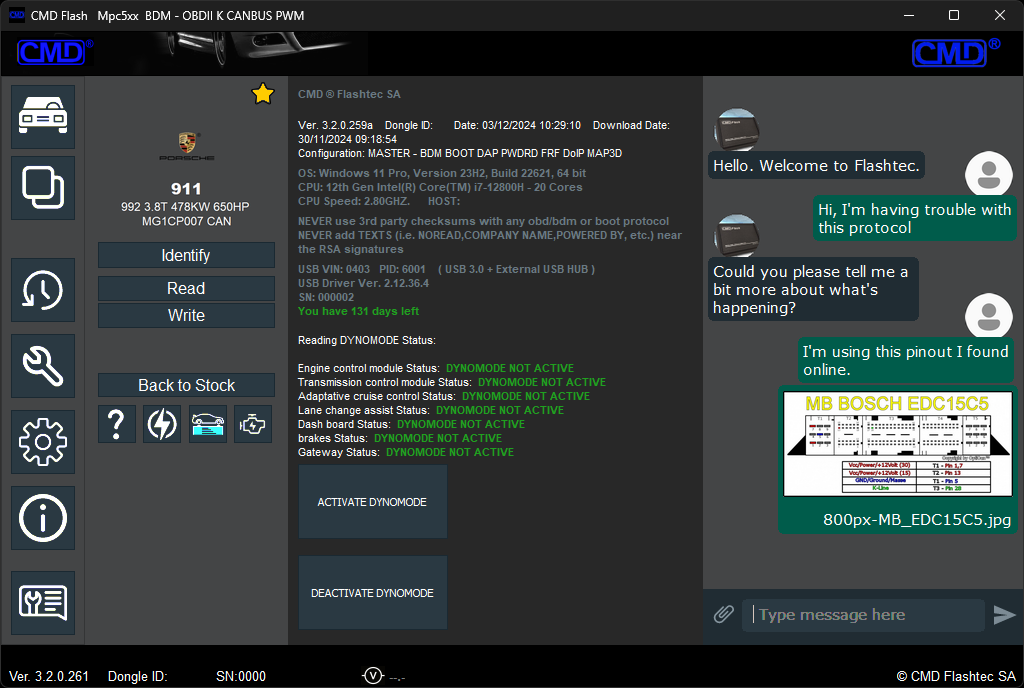
Task: Click the paperclip attachment icon
Action: [x=724, y=614]
